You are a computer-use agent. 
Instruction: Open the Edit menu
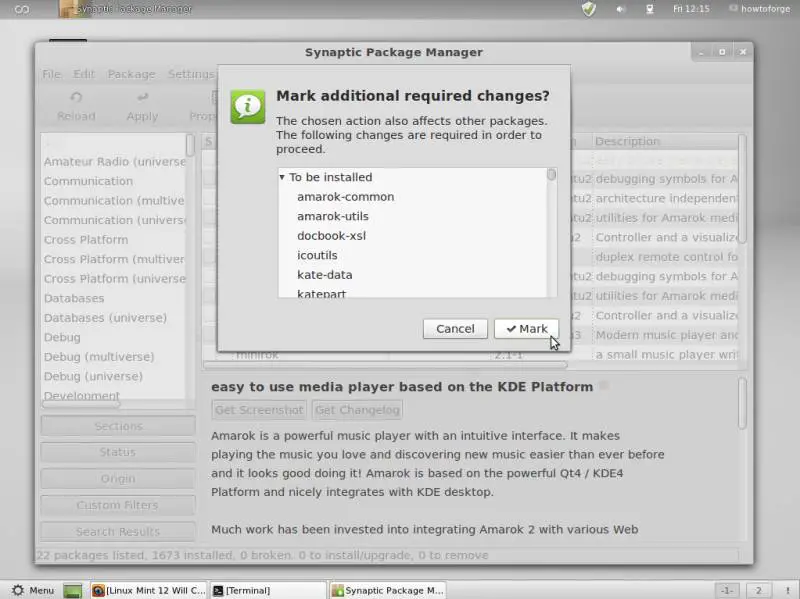(84, 74)
